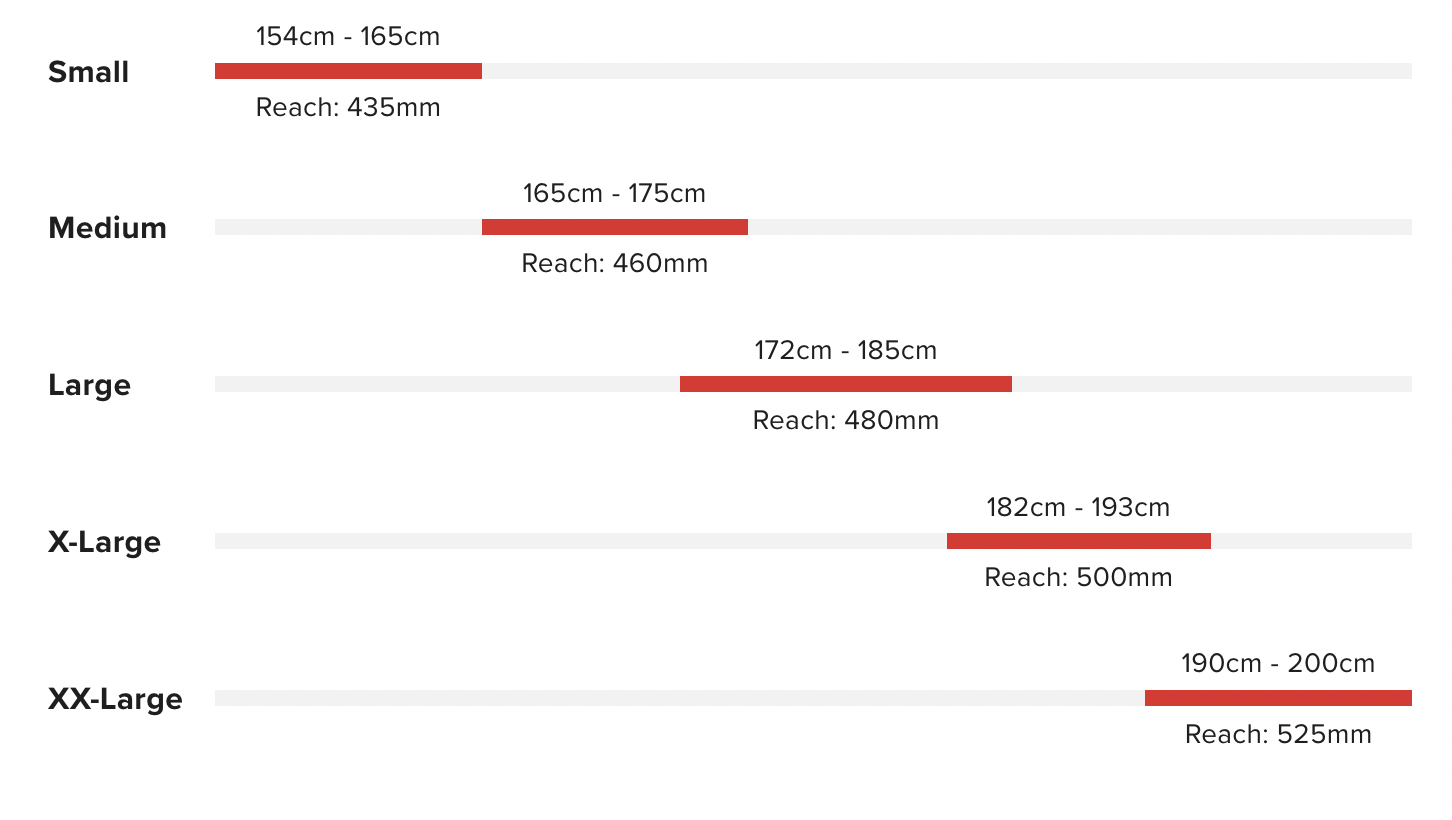The height and width of the screenshot is (820, 1452).
Task: Select the 190cm - 200cm height text
Action: (x=1278, y=663)
